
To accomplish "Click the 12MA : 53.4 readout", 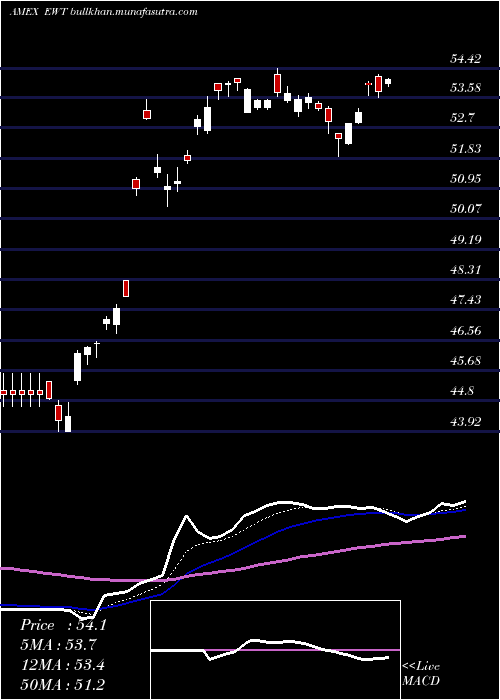I will pyautogui.click(x=63, y=665).
